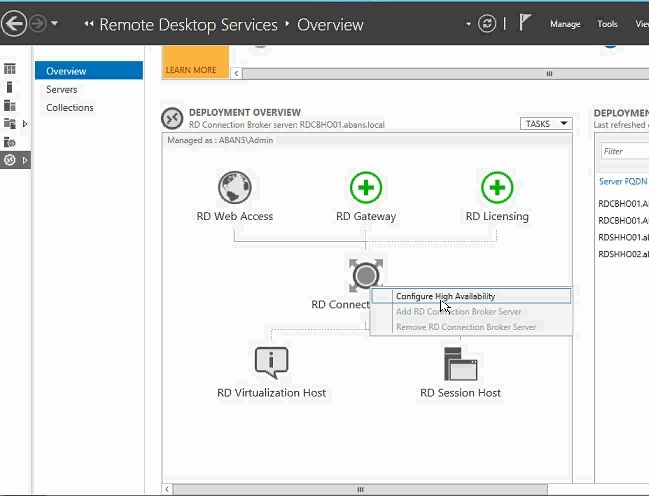The image size is (649, 496).
Task: Open the Tools menu
Action: 607,24
